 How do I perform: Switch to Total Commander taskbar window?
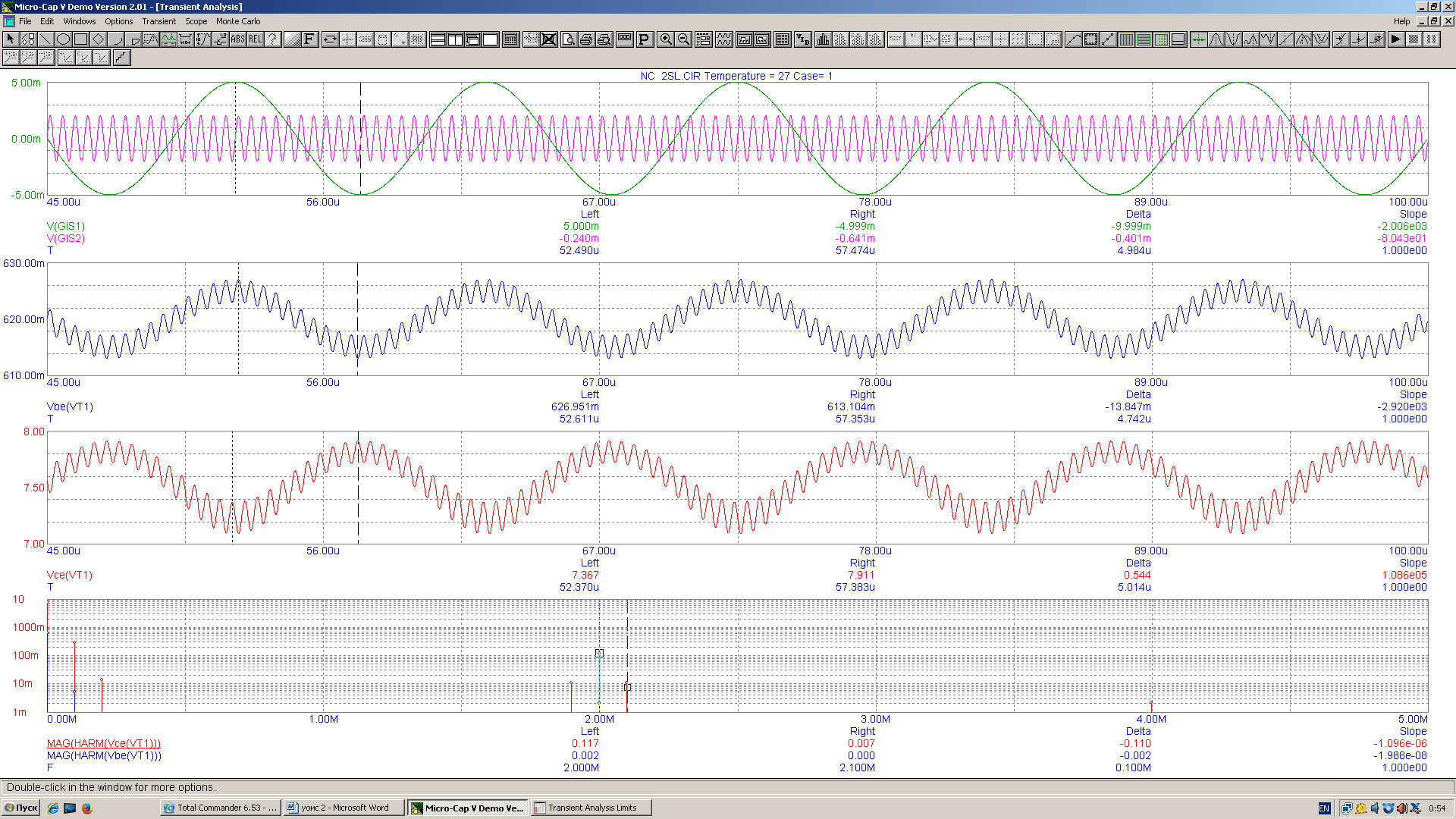click(x=221, y=808)
